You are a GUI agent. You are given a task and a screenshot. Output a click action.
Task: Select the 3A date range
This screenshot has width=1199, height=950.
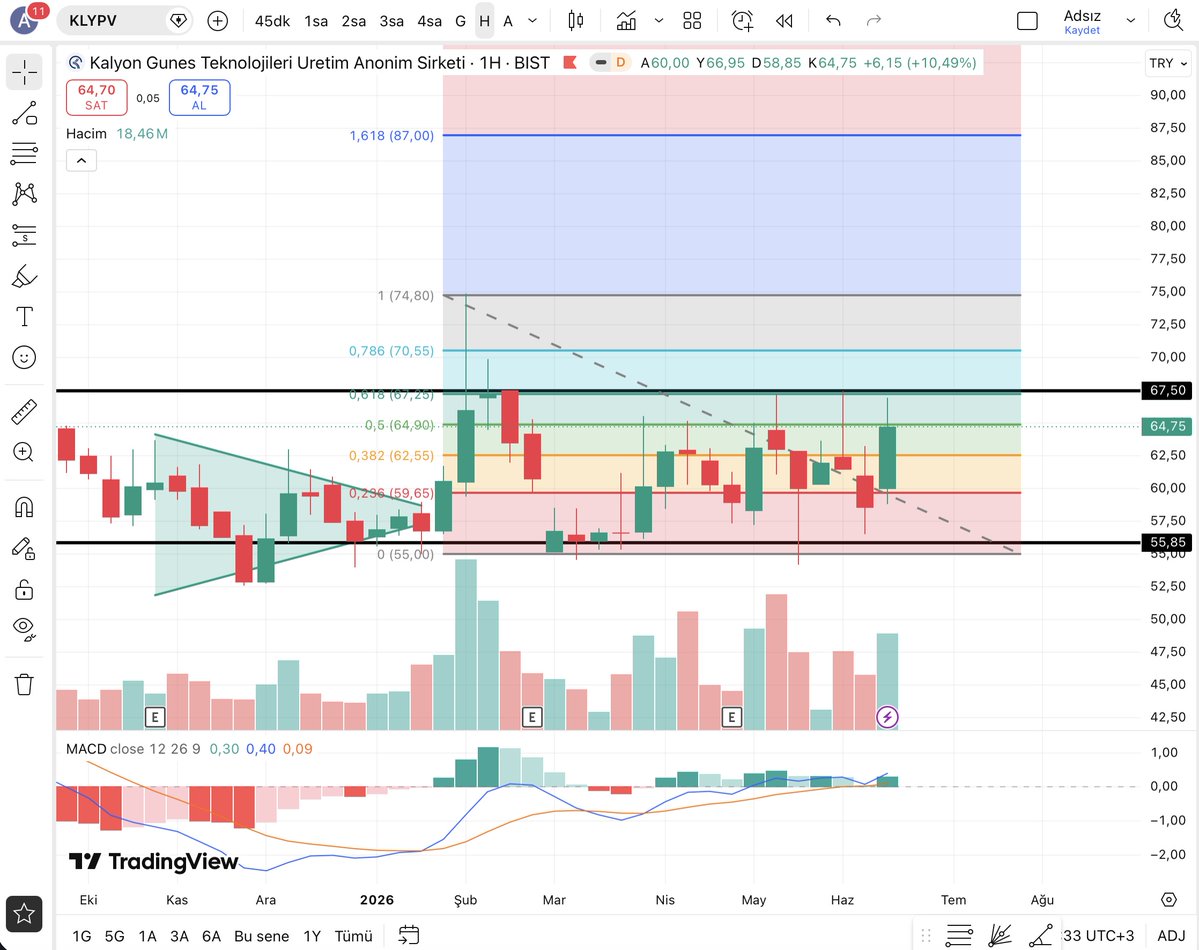[x=180, y=936]
